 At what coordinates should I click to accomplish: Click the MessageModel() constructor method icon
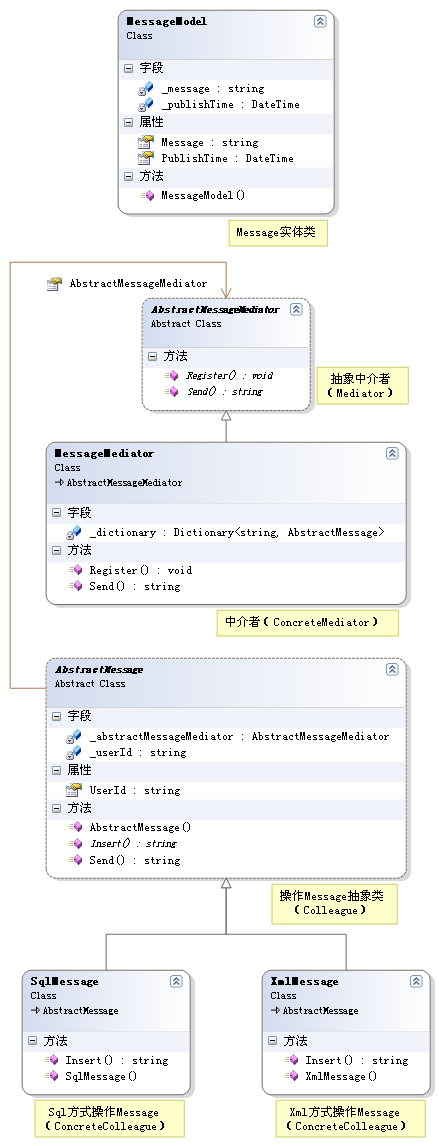pos(147,195)
